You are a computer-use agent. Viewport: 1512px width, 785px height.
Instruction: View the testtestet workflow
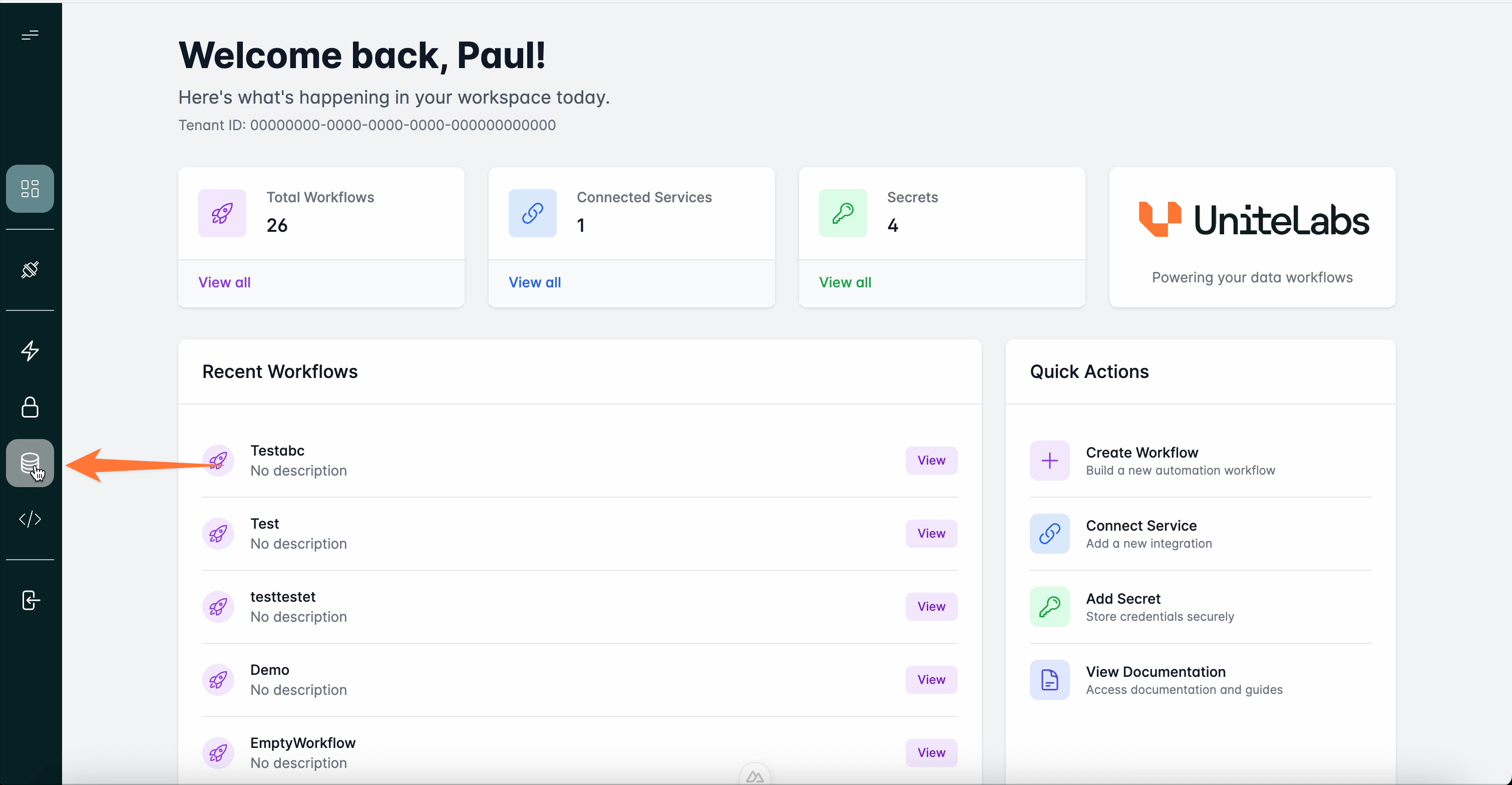pyautogui.click(x=932, y=606)
